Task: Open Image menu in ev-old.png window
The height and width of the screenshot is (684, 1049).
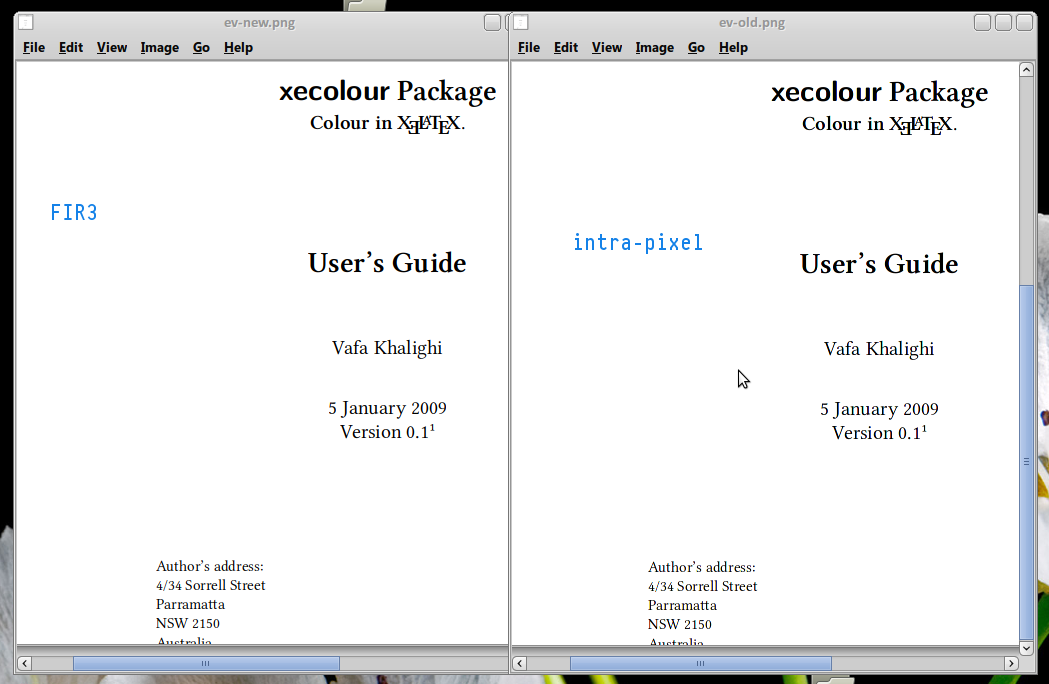Action: pos(654,47)
